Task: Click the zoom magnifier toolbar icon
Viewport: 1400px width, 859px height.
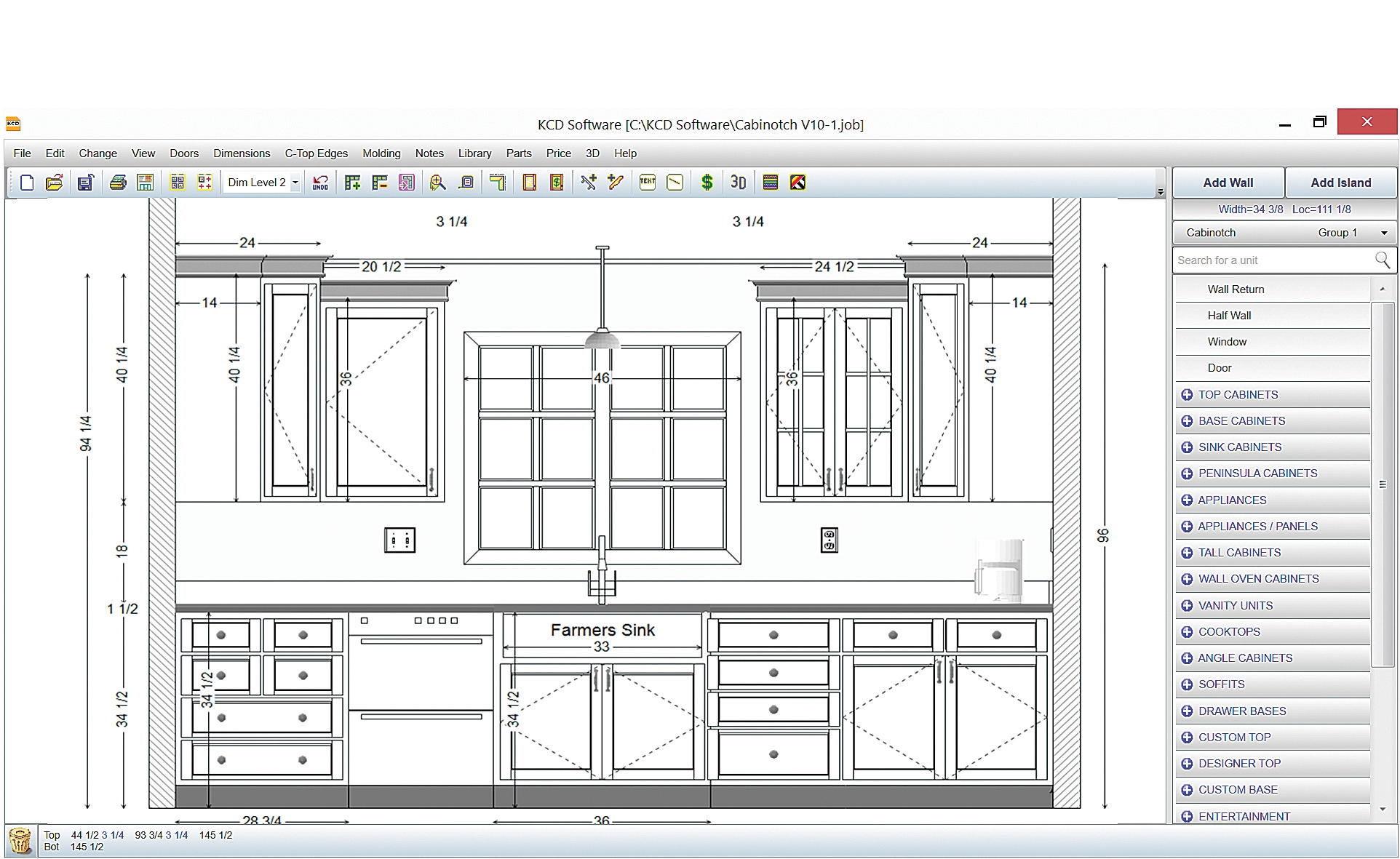Action: 437,183
